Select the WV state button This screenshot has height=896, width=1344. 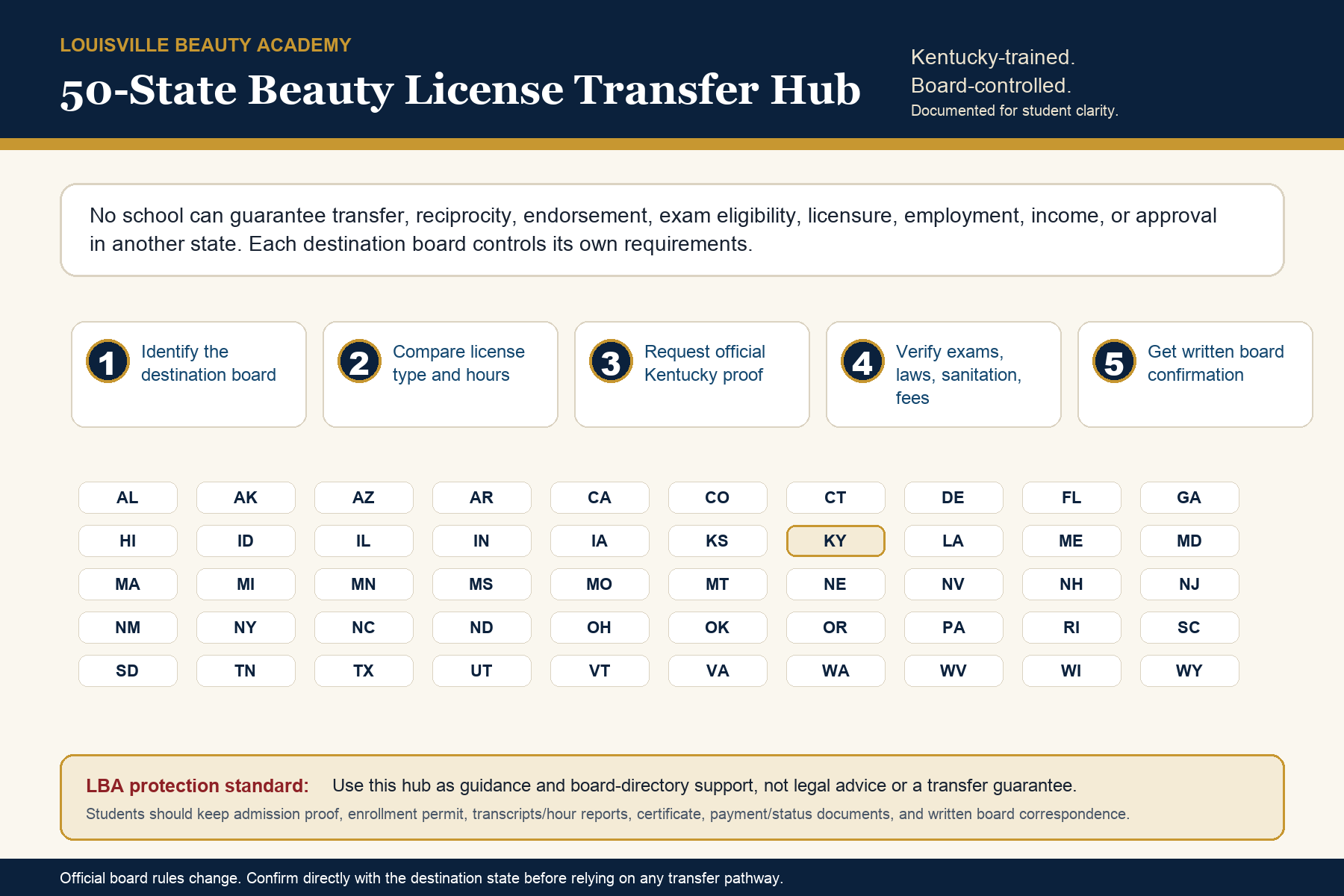click(x=953, y=671)
